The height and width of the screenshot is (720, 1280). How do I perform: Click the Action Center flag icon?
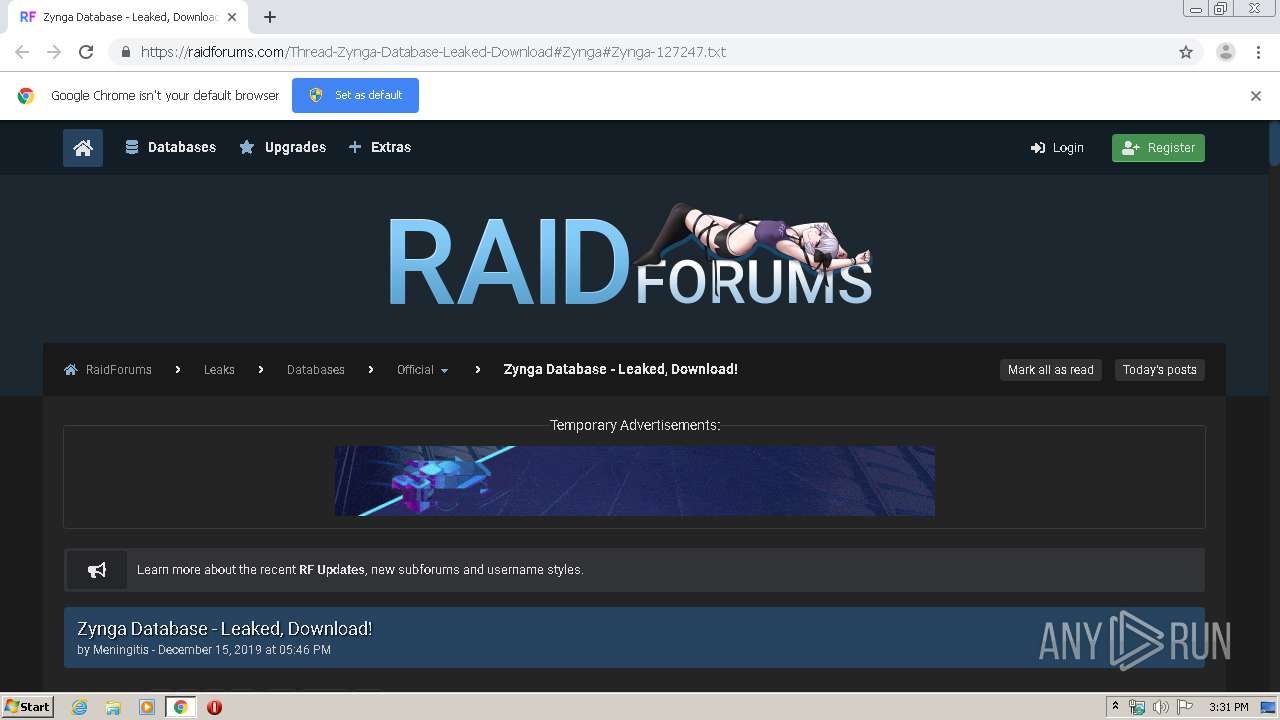1185,707
